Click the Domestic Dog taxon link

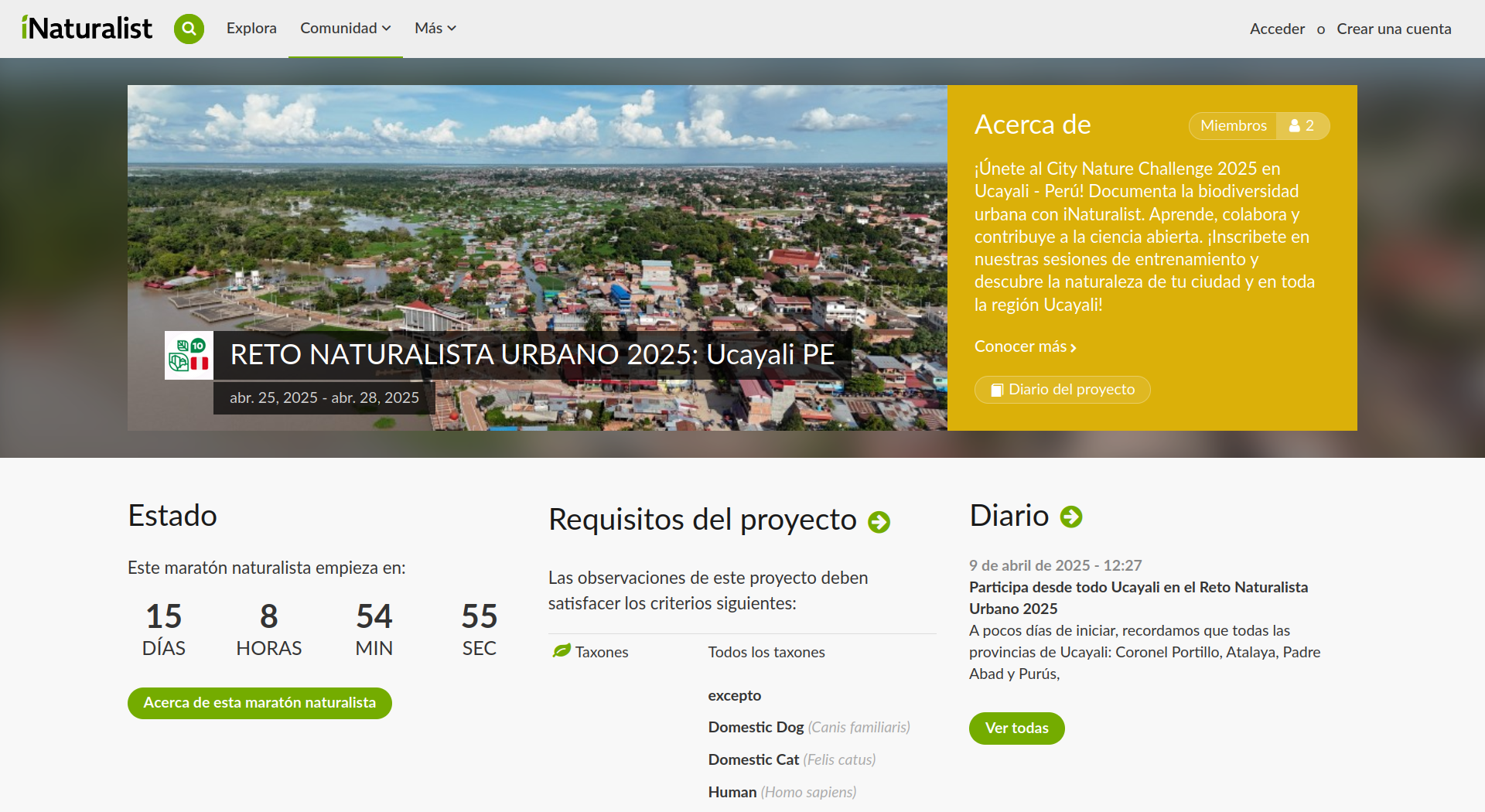point(756,727)
